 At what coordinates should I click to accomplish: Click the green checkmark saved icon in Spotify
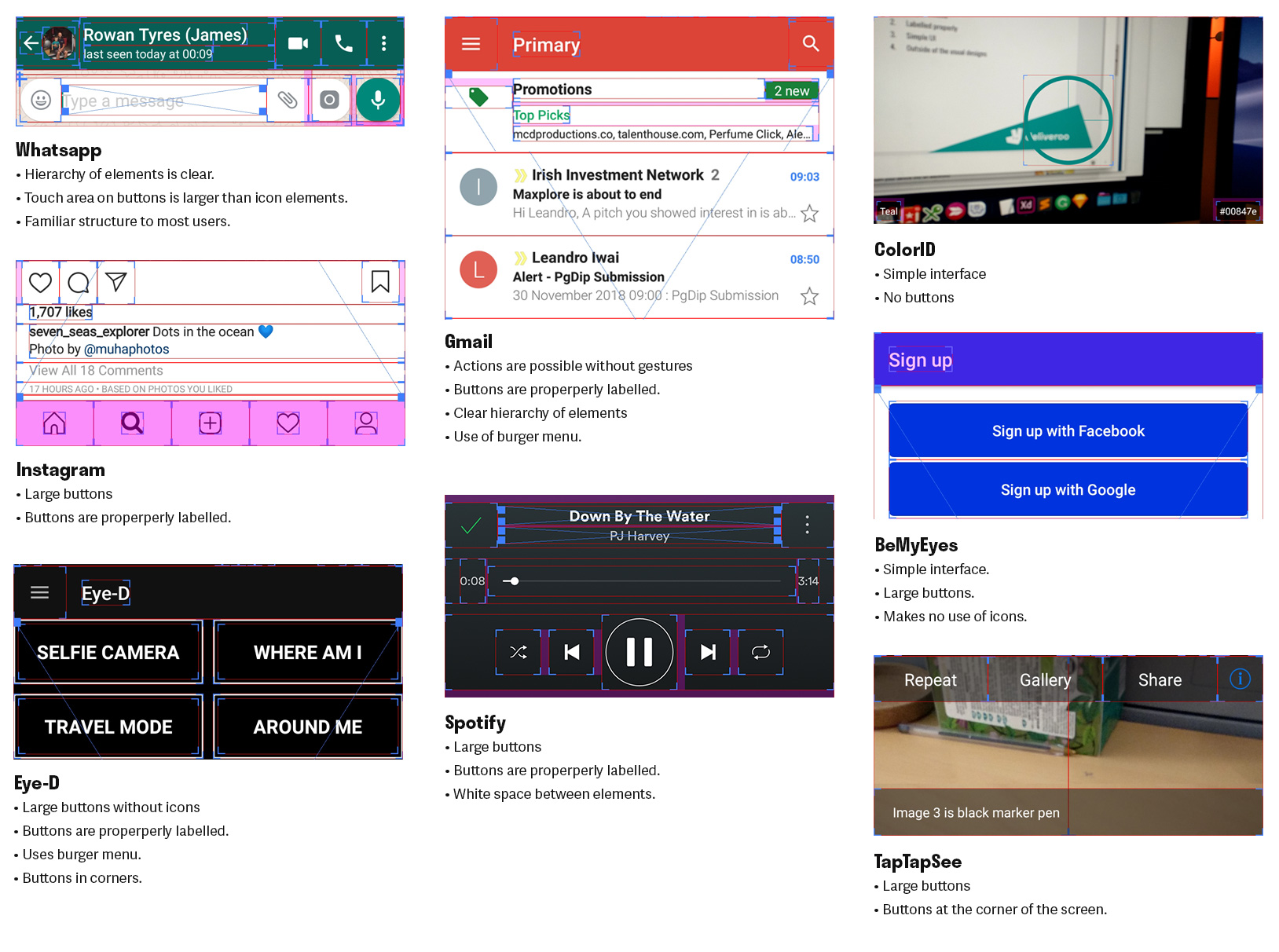click(471, 525)
